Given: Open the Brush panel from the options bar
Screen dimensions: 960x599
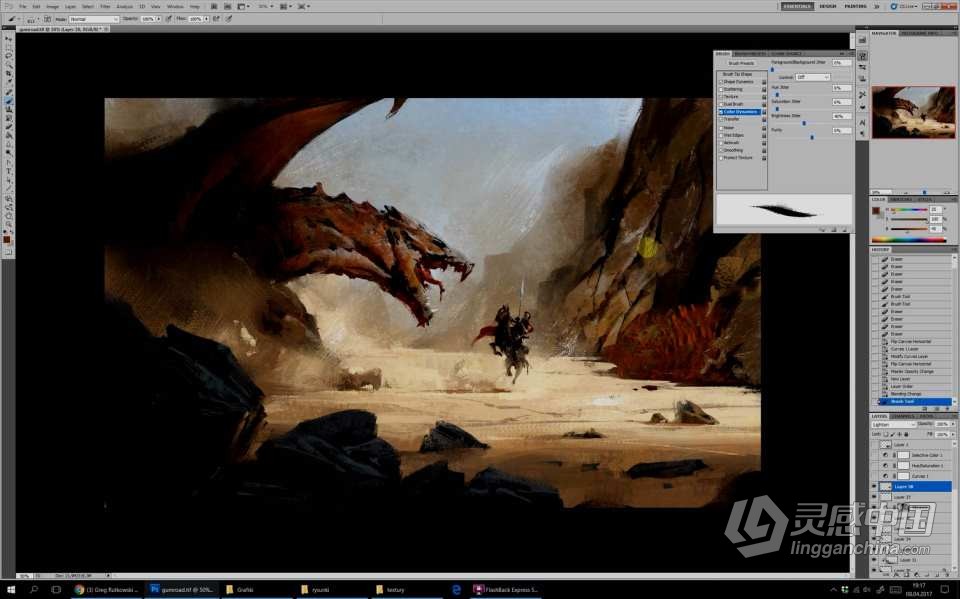Looking at the screenshot, I should pyautogui.click(x=47, y=19).
